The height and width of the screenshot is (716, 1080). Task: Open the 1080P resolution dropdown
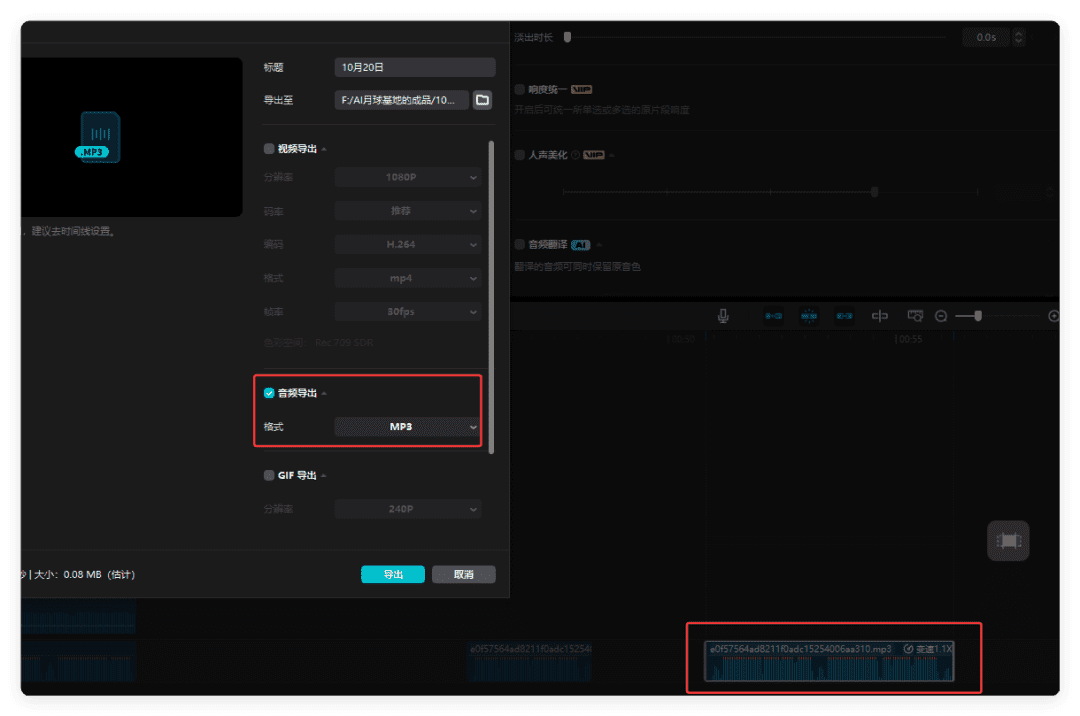[x=408, y=177]
